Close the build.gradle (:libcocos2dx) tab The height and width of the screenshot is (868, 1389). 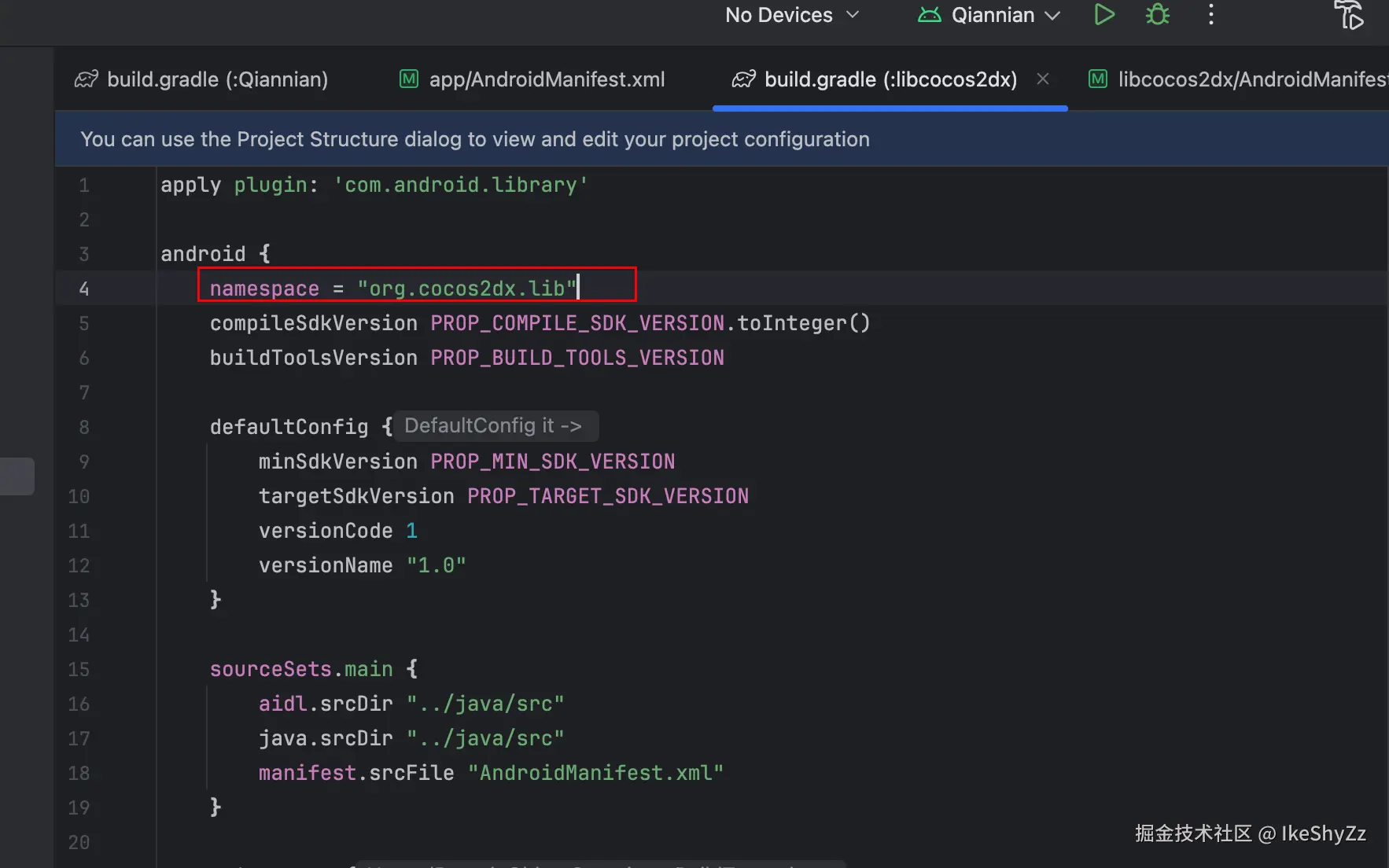[x=1043, y=79]
